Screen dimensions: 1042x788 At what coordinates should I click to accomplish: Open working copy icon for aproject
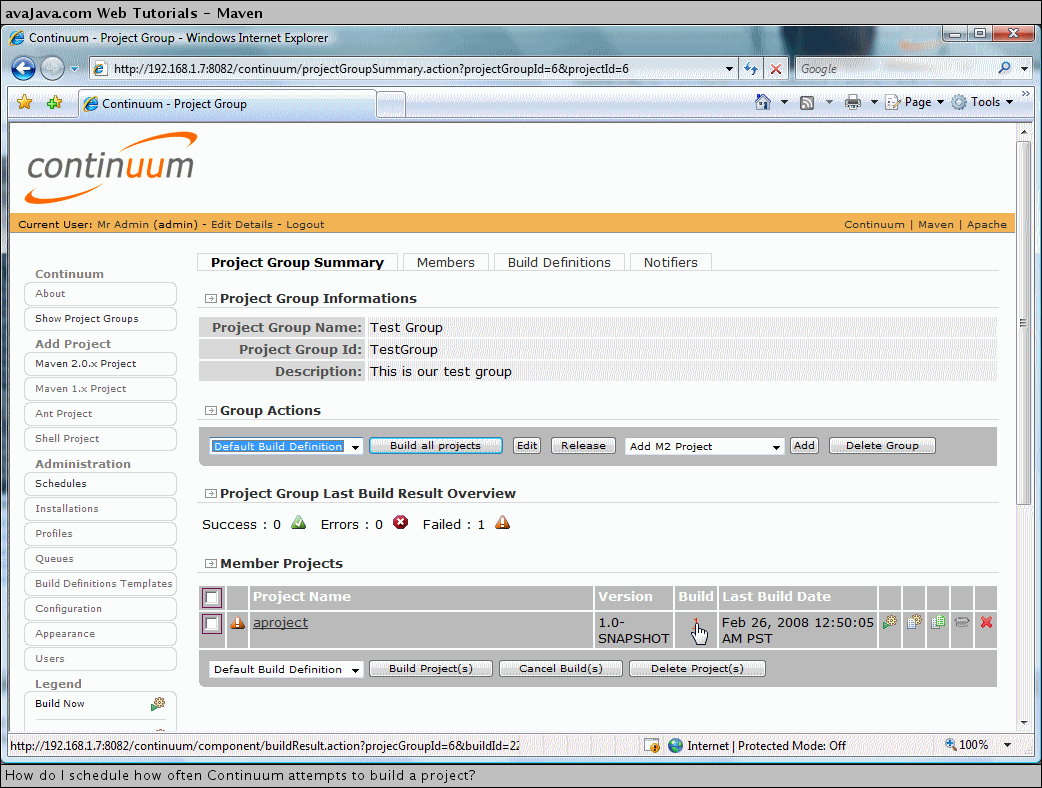point(938,622)
